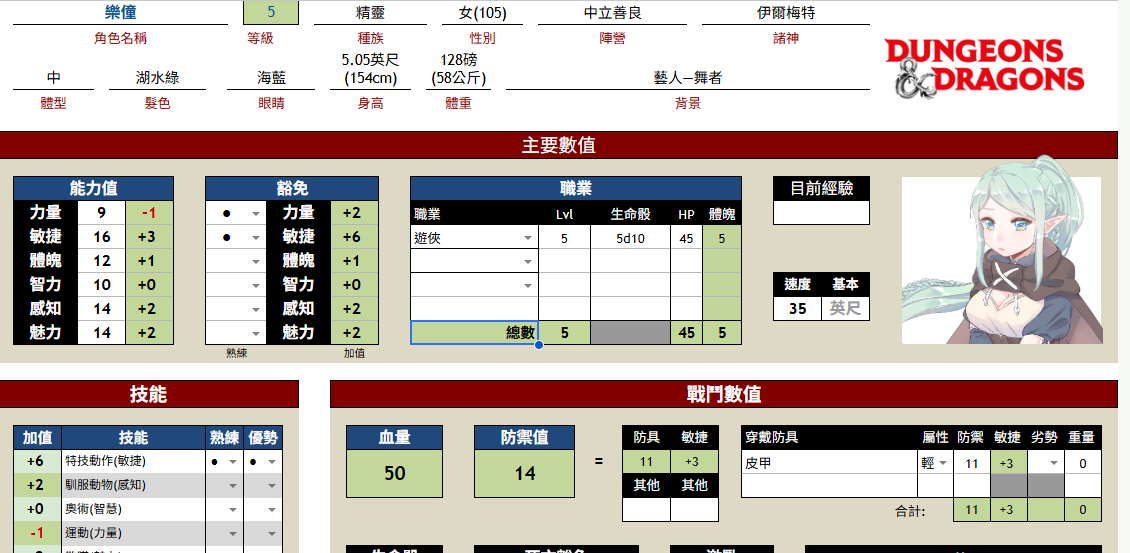This screenshot has height=553, width=1130.
Task: Click the 英尺 speed unit cell
Action: point(845,309)
